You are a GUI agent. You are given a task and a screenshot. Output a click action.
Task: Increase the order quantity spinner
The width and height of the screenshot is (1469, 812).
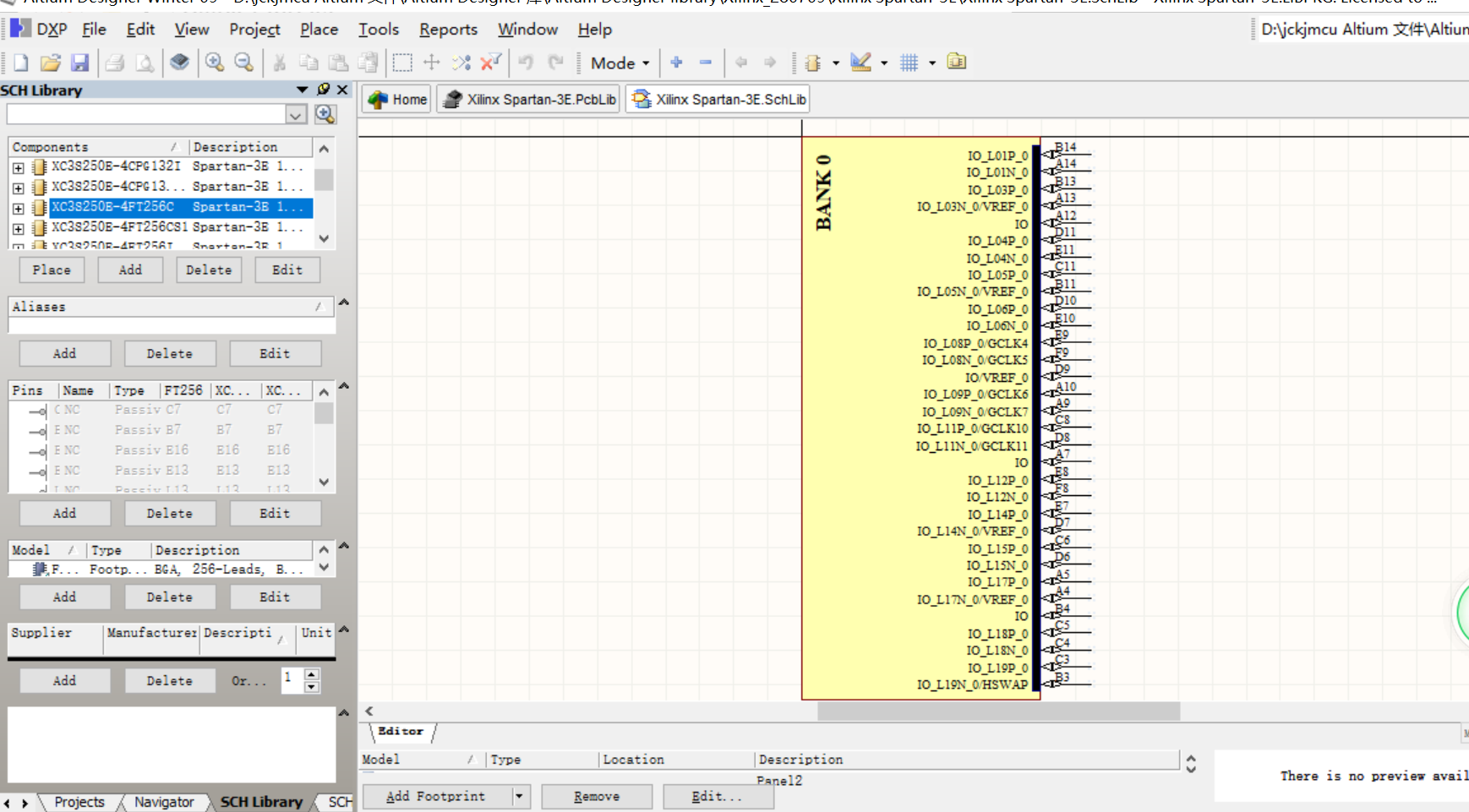(x=312, y=673)
